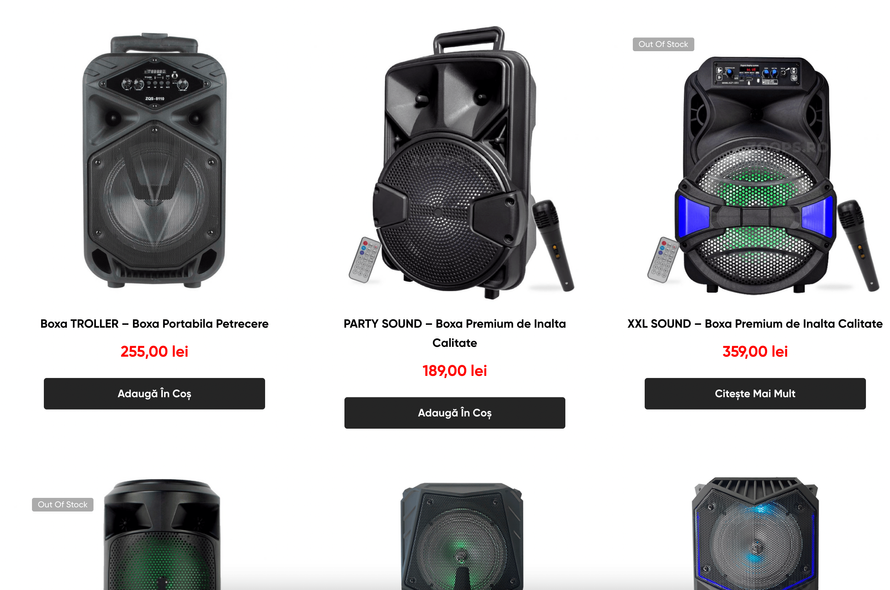This screenshot has height=590, width=890.
Task: Add PARTY SOUND speaker to cart
Action: coord(455,413)
